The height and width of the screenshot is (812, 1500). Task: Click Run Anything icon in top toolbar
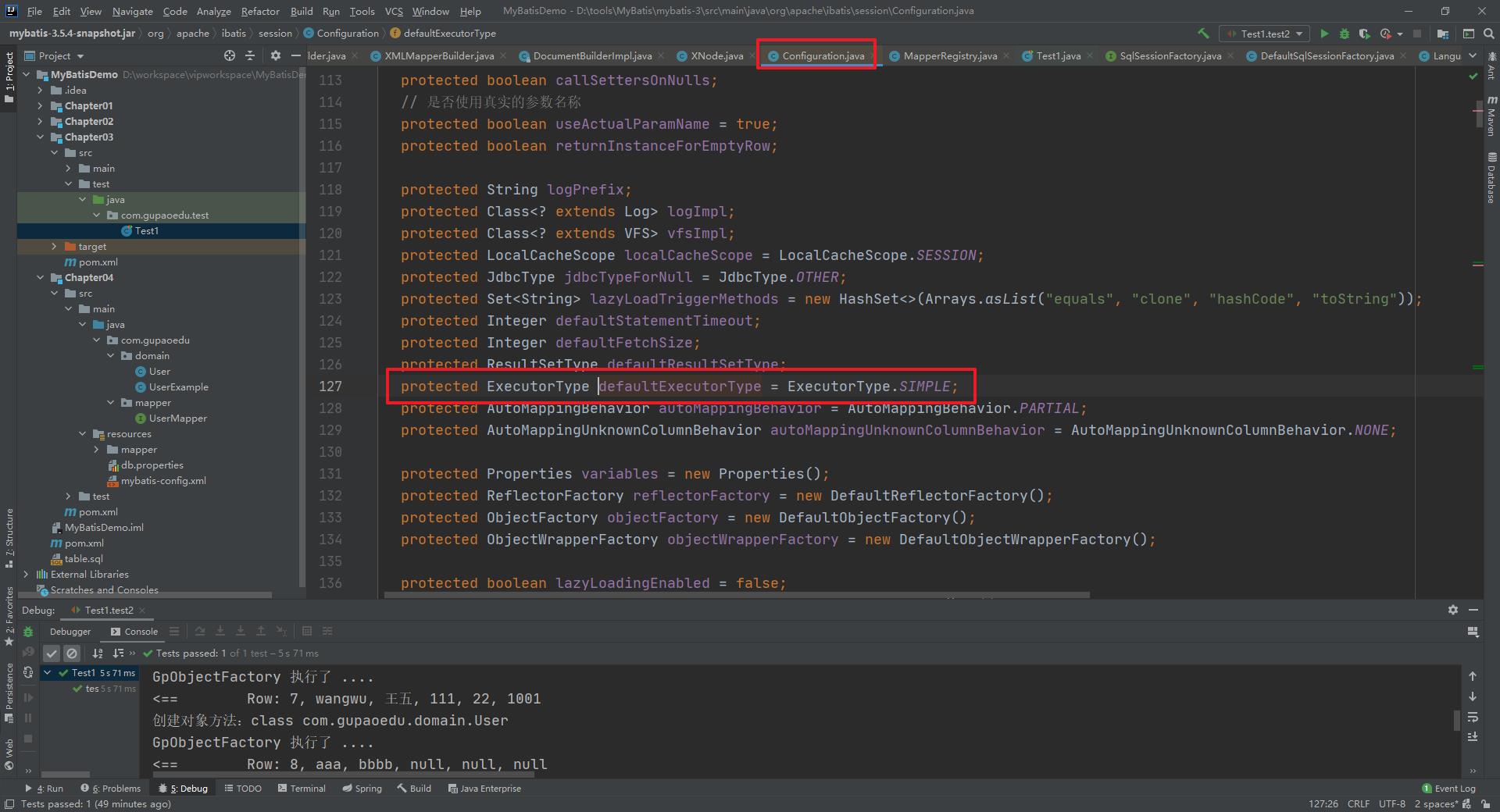tap(1468, 34)
